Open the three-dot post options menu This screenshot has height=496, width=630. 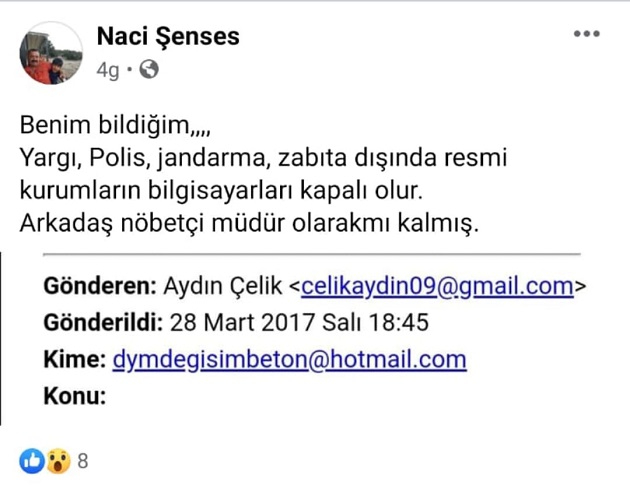(x=586, y=35)
